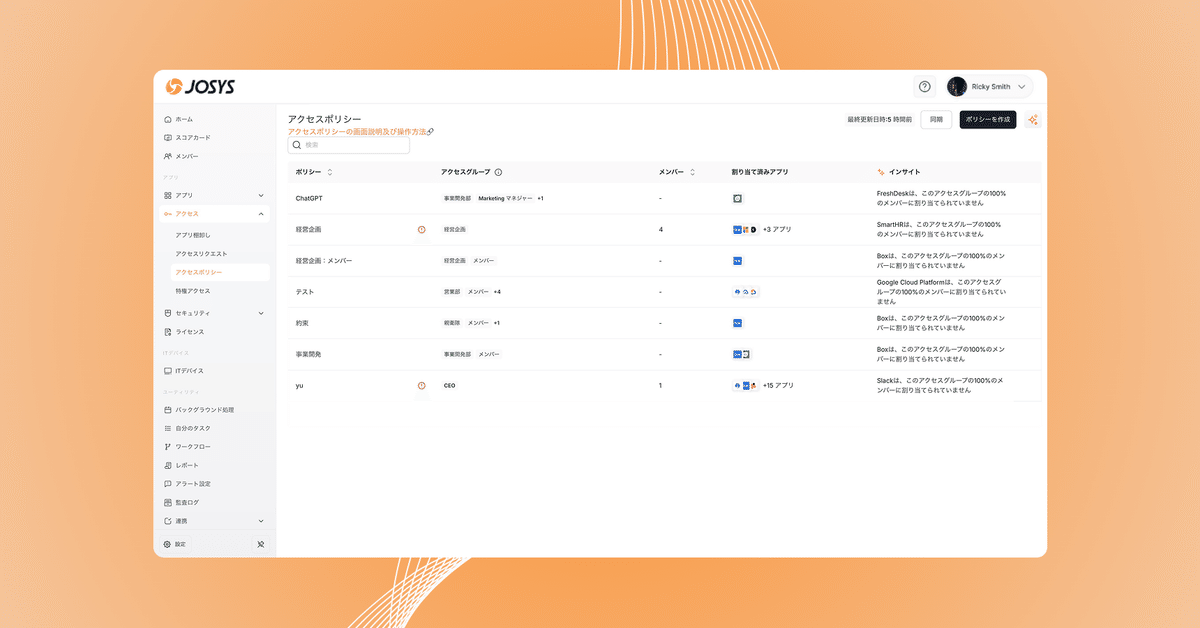This screenshot has height=628, width=1200.
Task: Open the ChatGPT policy row
Action: click(x=664, y=198)
